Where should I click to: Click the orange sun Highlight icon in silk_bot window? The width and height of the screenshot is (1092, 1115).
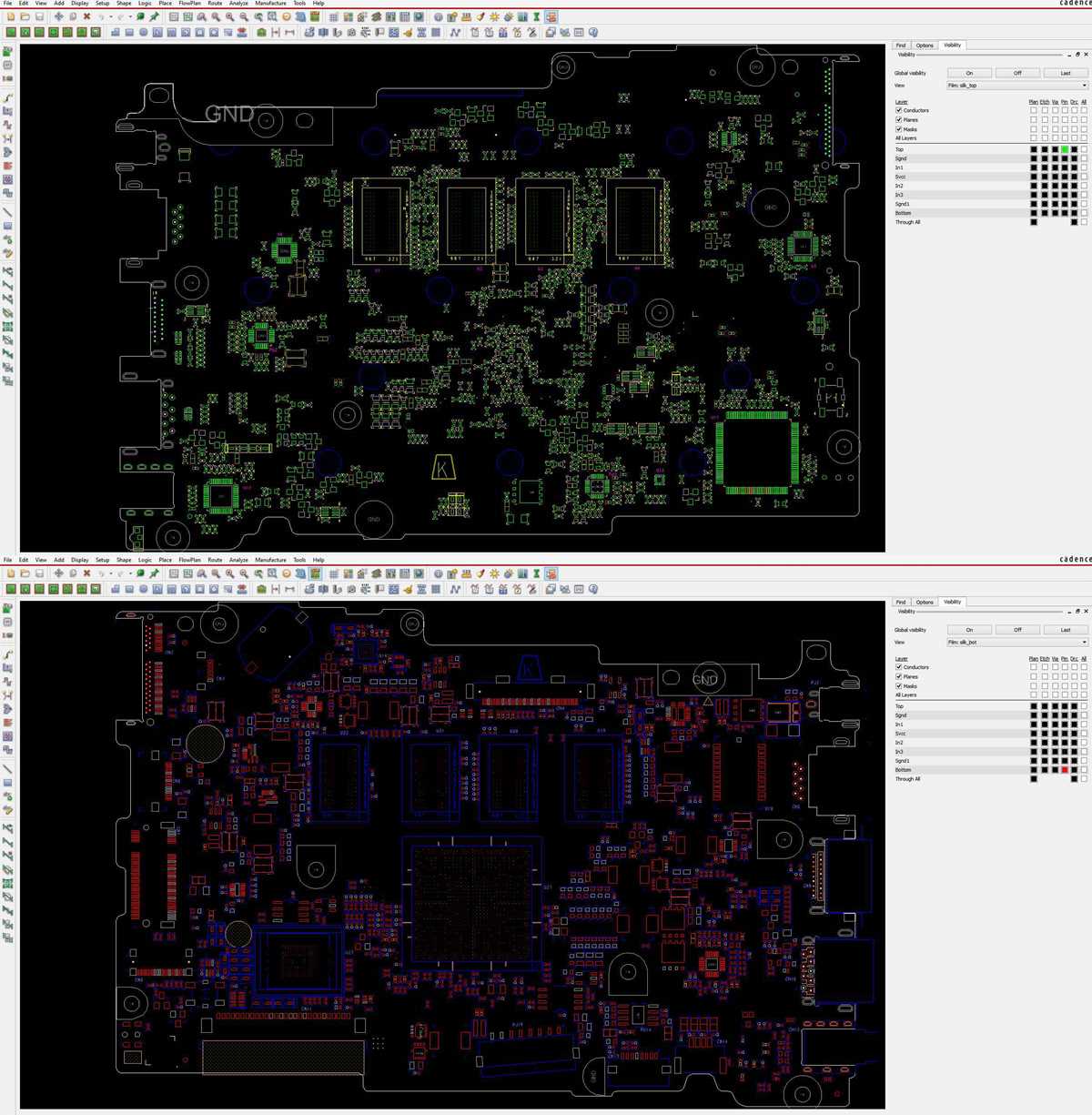[494, 573]
